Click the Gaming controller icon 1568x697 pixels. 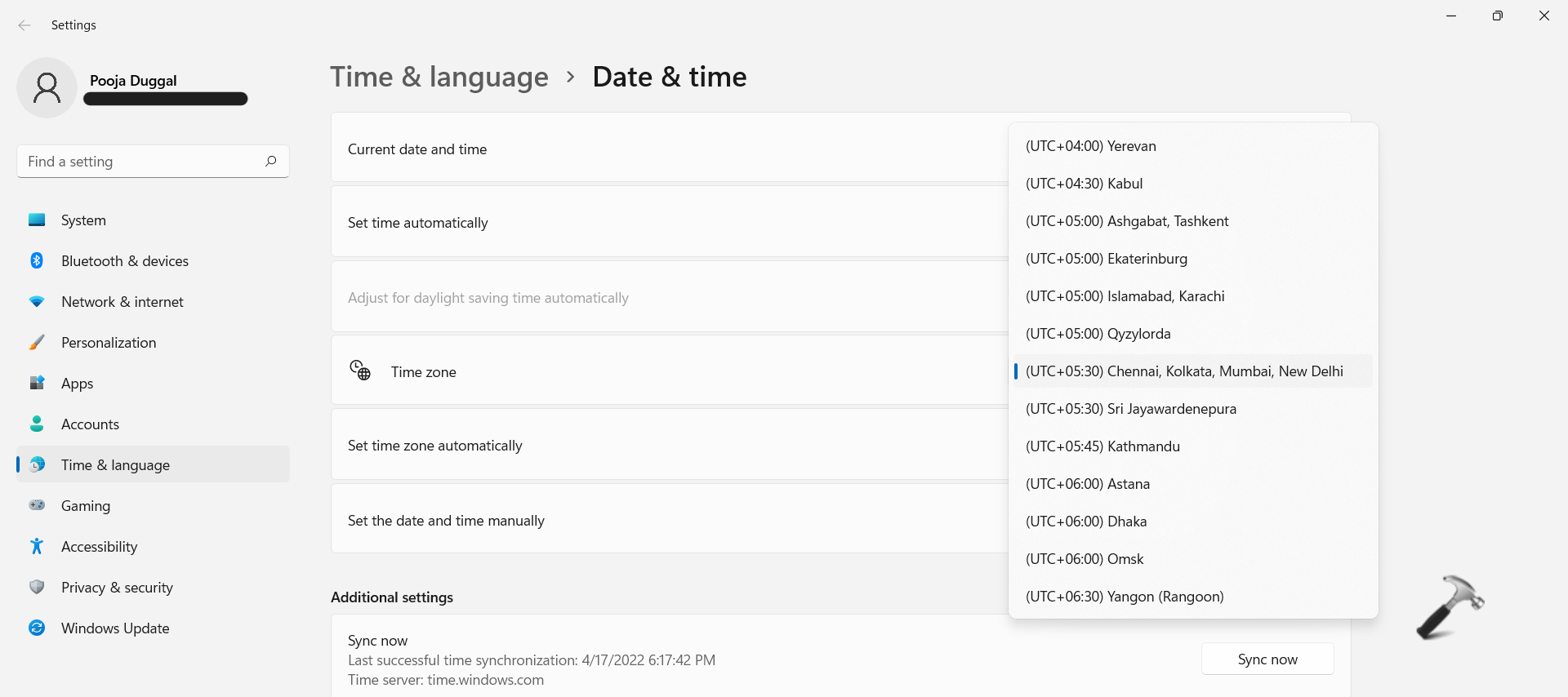pyautogui.click(x=37, y=506)
